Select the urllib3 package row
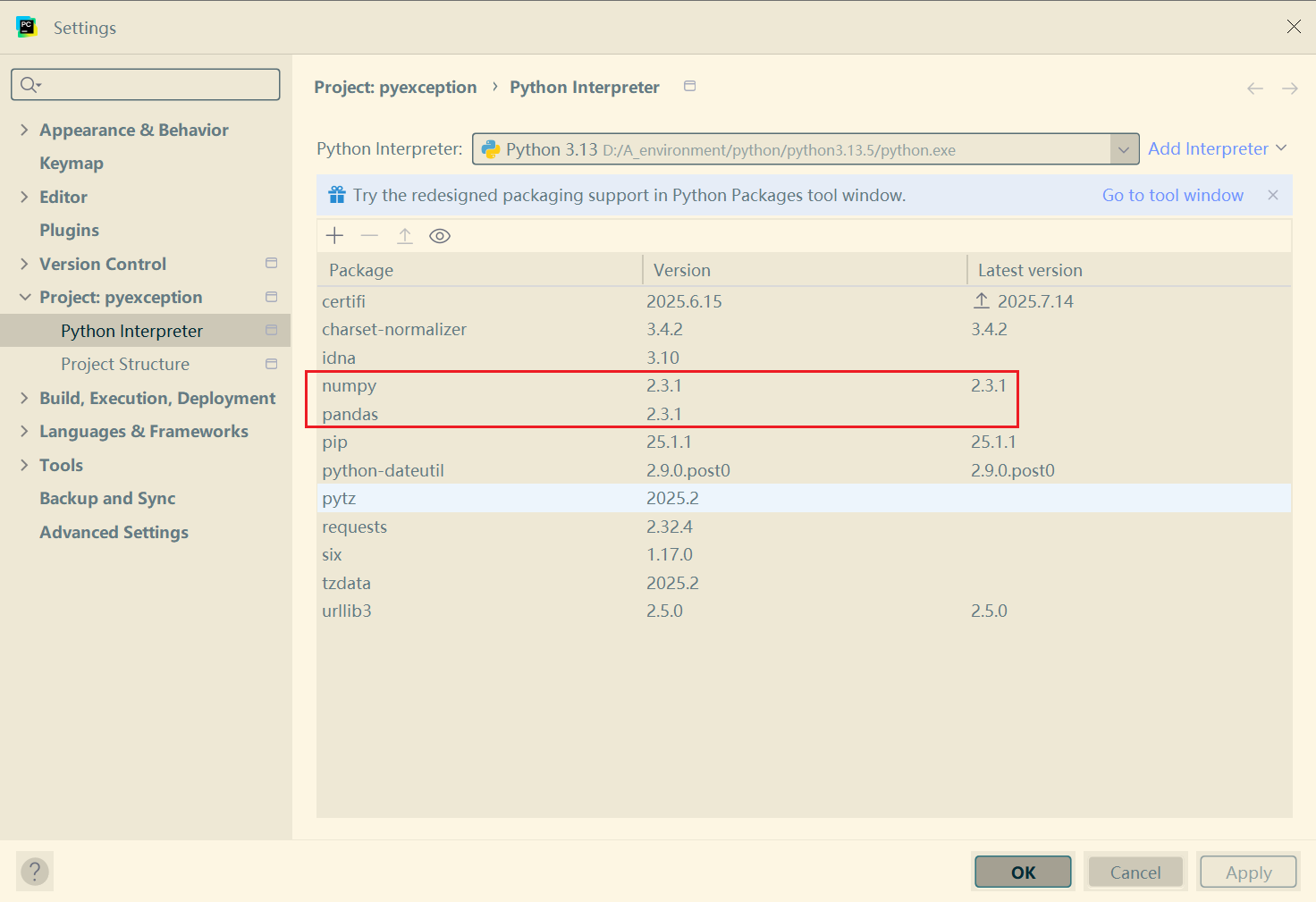Image resolution: width=1316 pixels, height=902 pixels. tap(804, 611)
